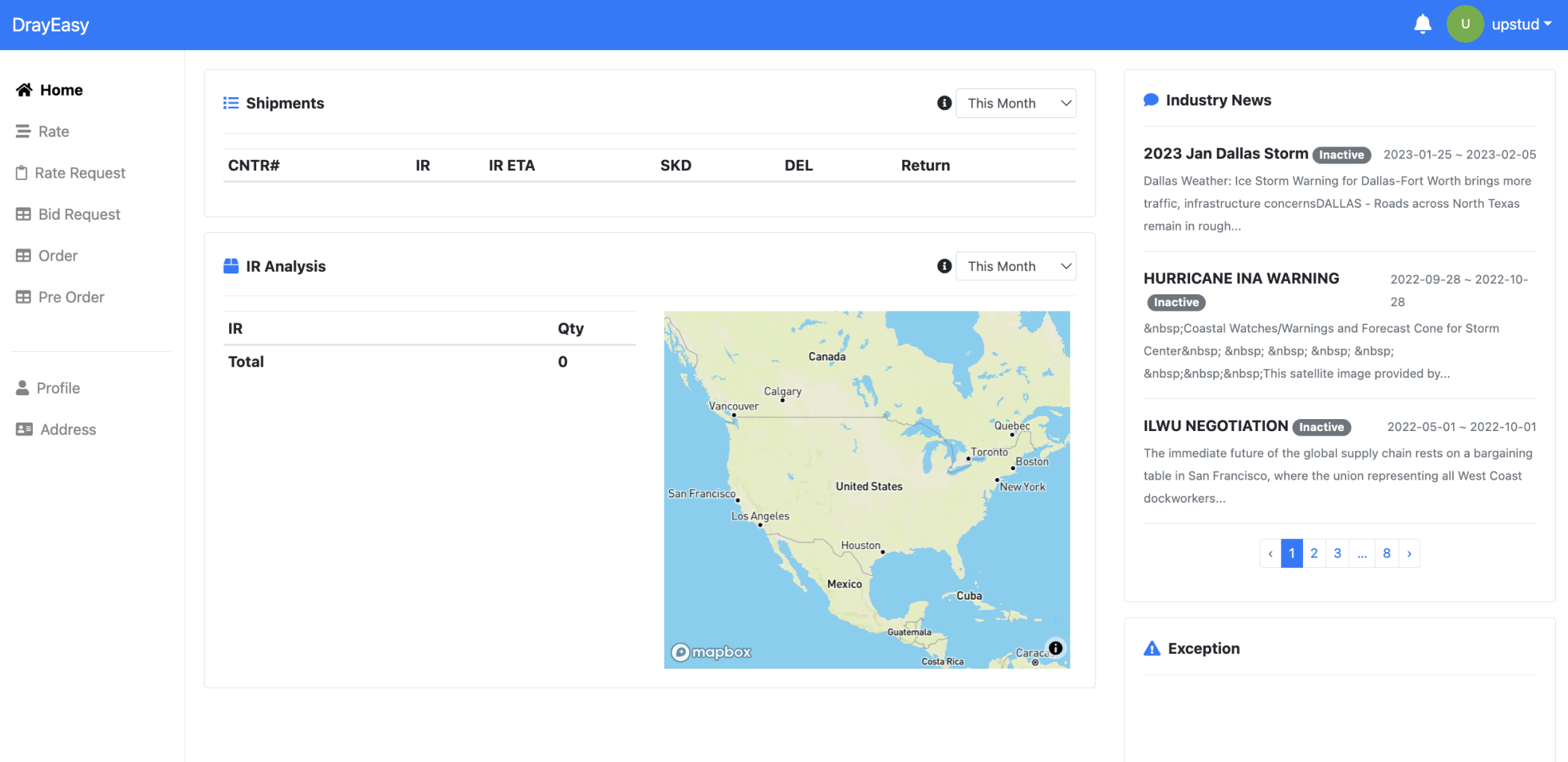The image size is (1568, 762).
Task: Click the SKD column header
Action: click(676, 165)
